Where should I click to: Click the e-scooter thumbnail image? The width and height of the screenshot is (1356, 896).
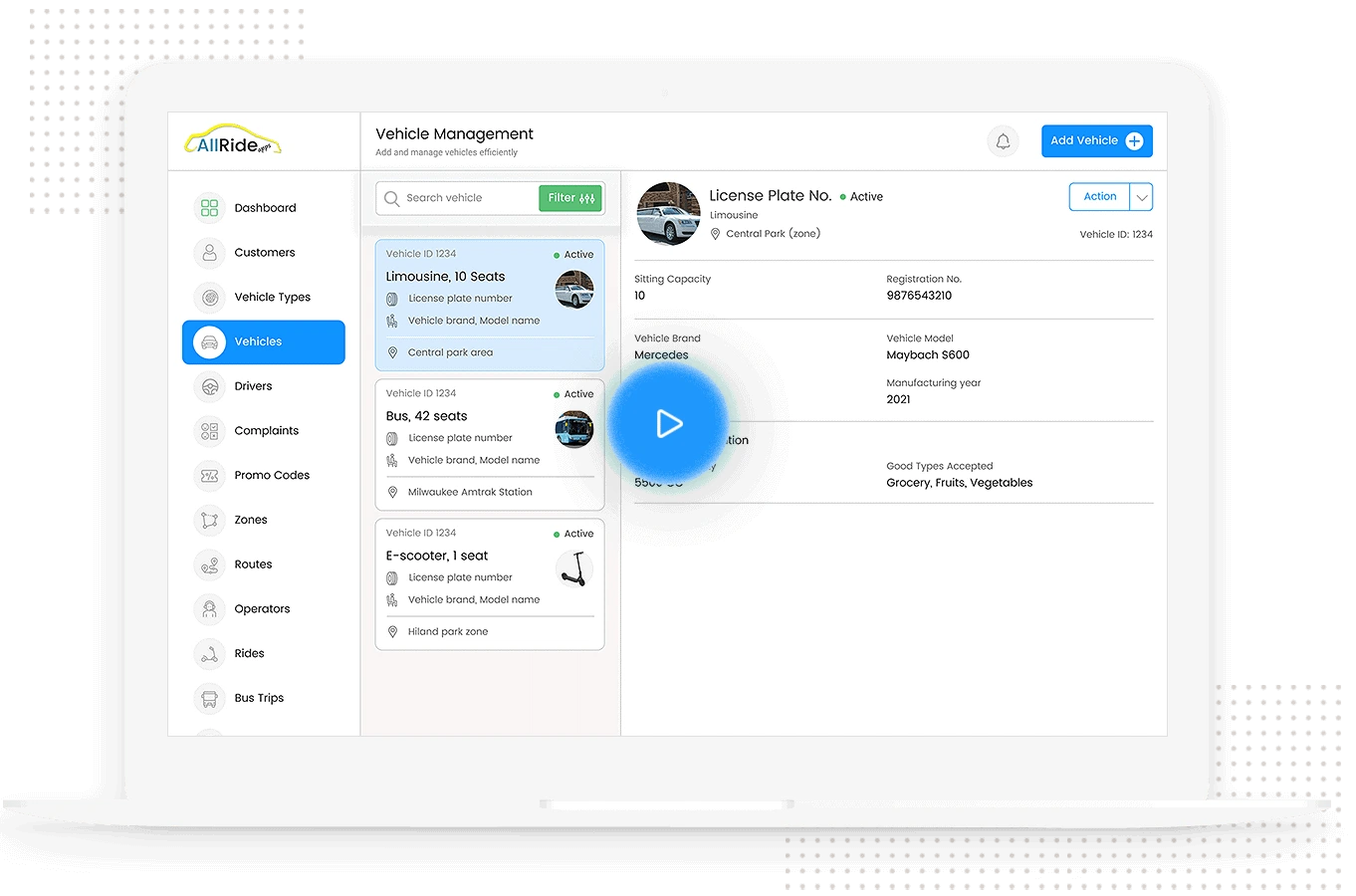(574, 568)
